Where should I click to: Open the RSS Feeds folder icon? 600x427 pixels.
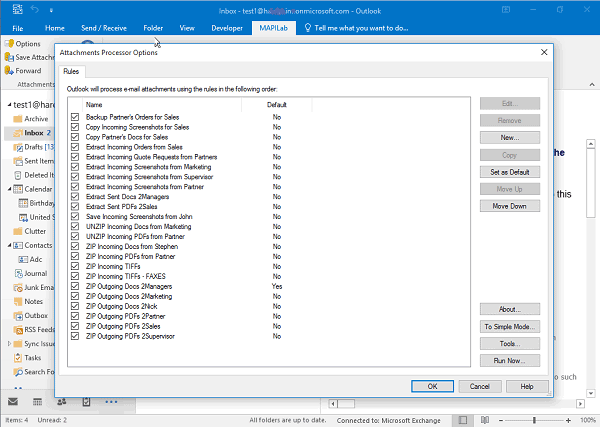[x=18, y=330]
